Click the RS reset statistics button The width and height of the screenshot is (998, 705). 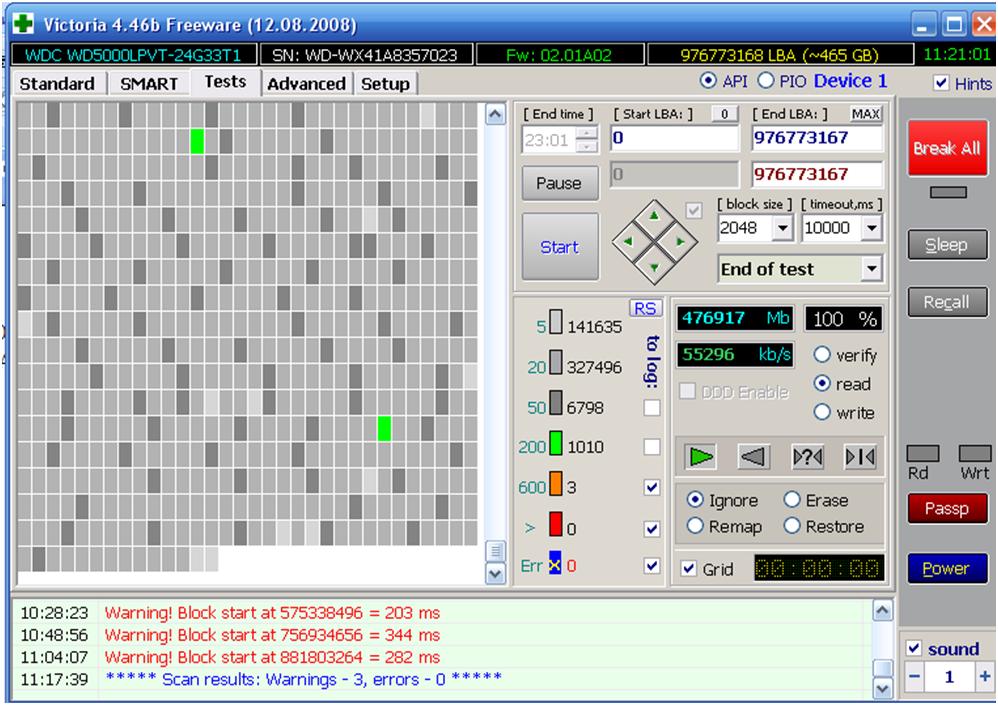[645, 309]
